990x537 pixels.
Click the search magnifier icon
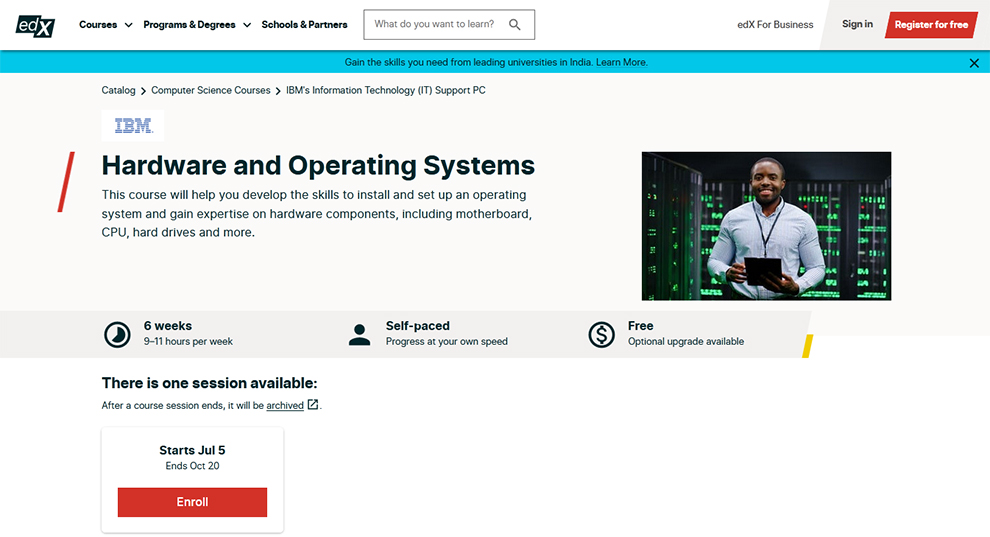[x=515, y=25]
